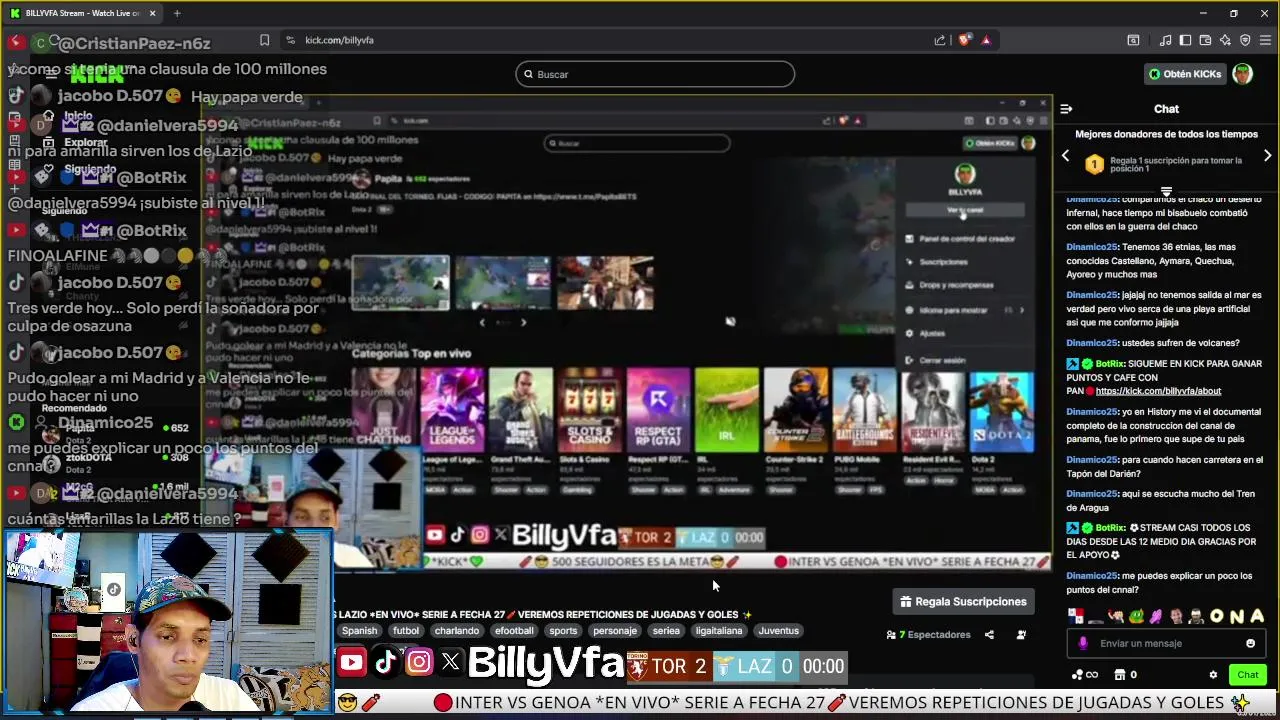Expand top donors leaderboard handle

point(1166,190)
